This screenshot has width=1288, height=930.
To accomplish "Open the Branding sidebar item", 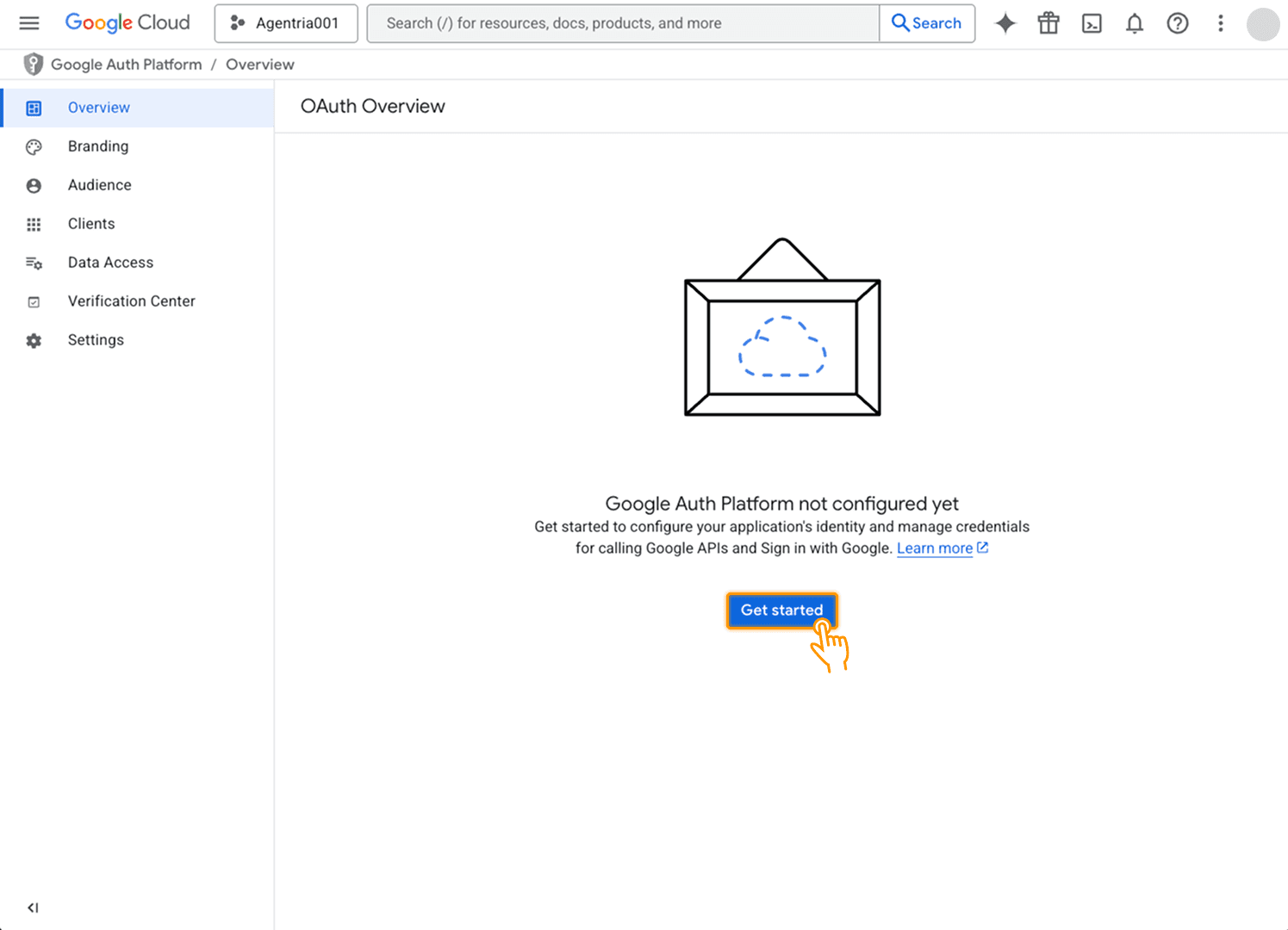I will point(137,146).
